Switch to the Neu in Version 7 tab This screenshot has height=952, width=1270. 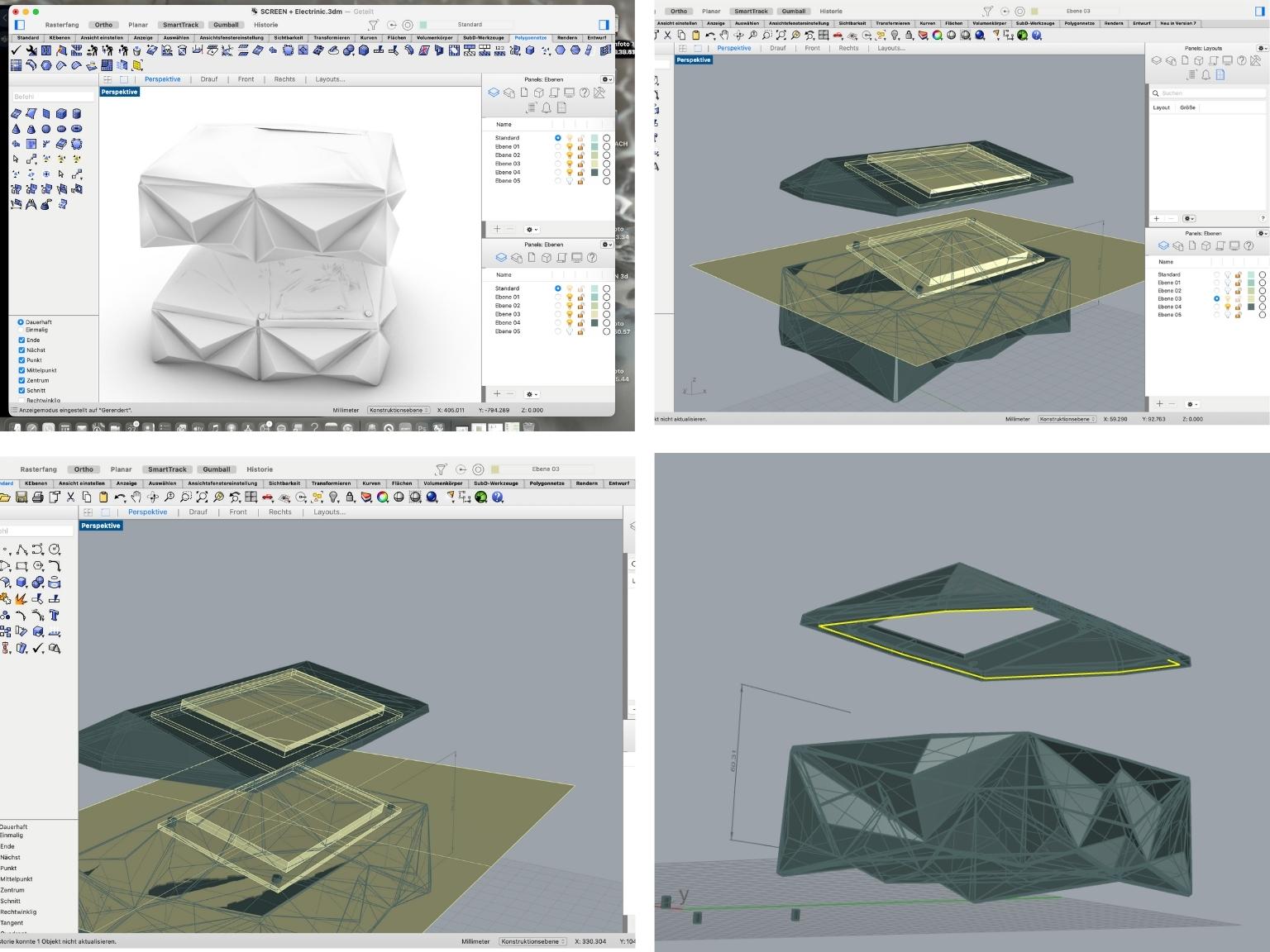tap(1177, 23)
